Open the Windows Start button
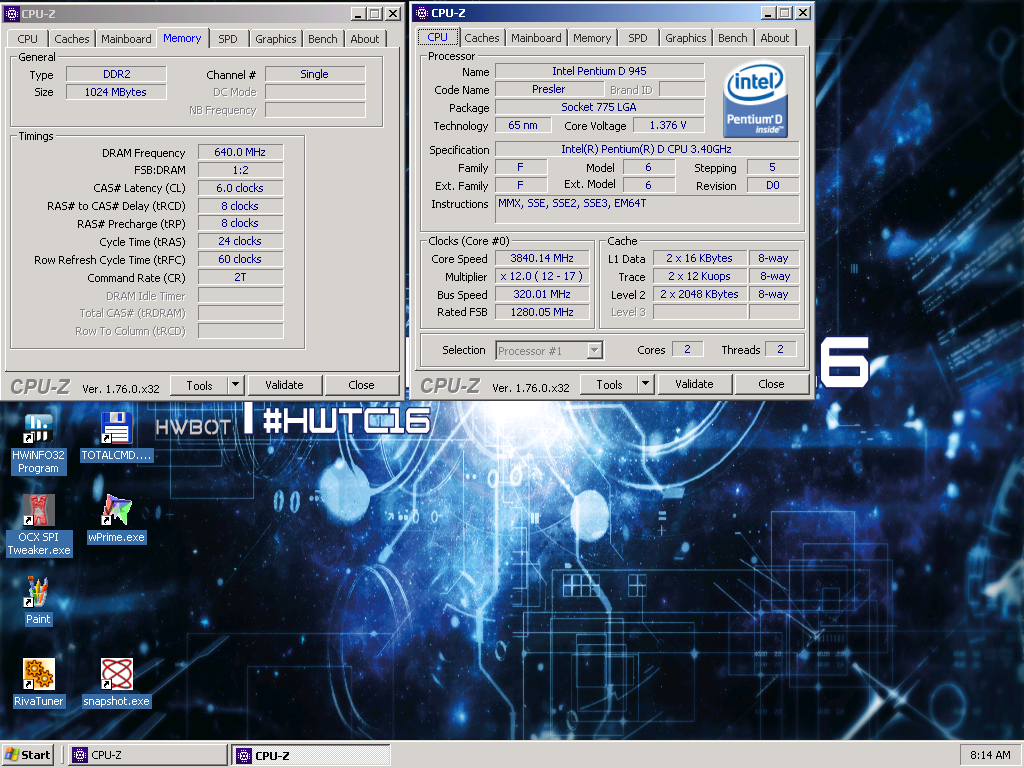 pos(27,755)
